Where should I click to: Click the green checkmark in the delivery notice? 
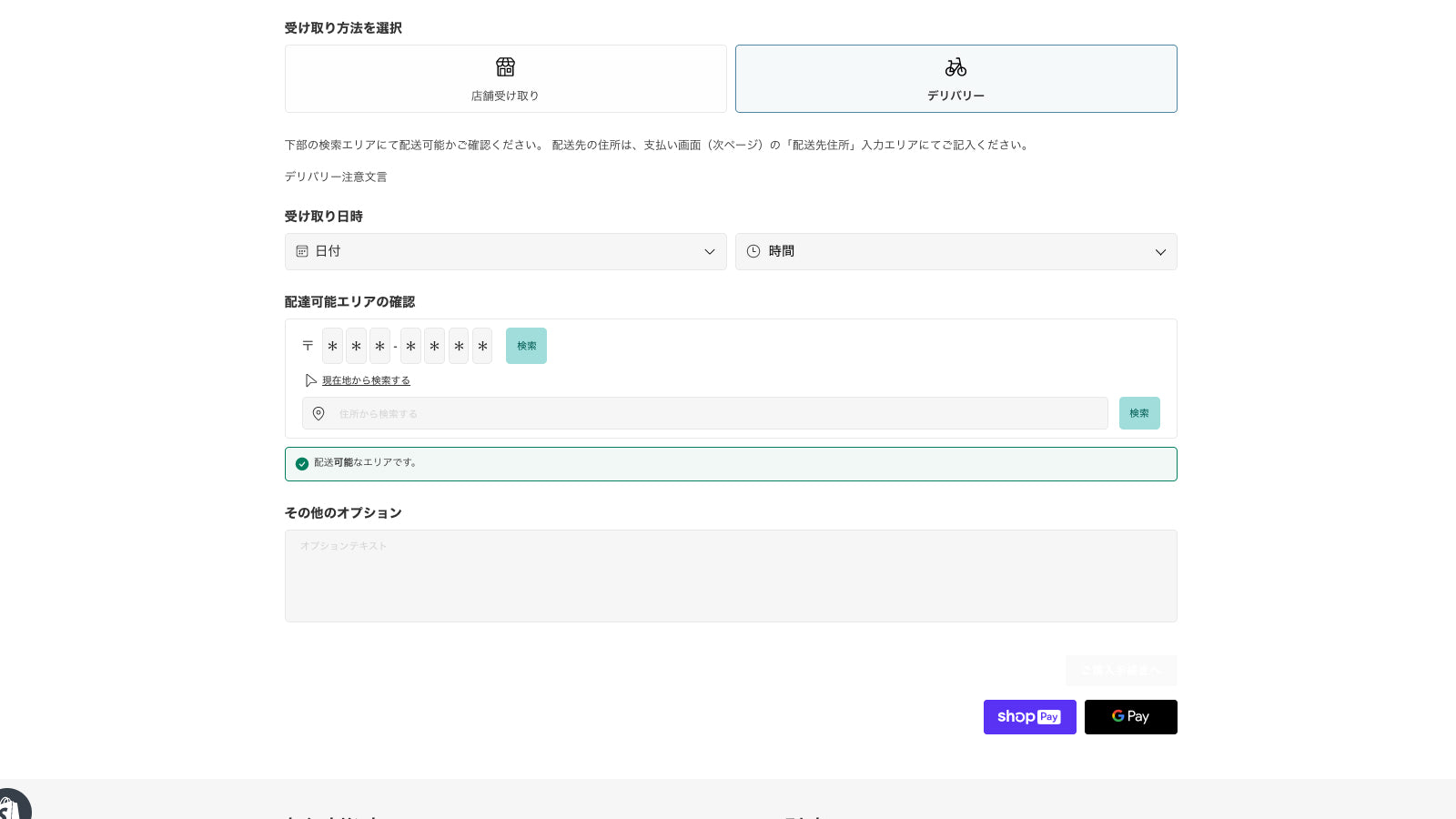click(x=302, y=463)
